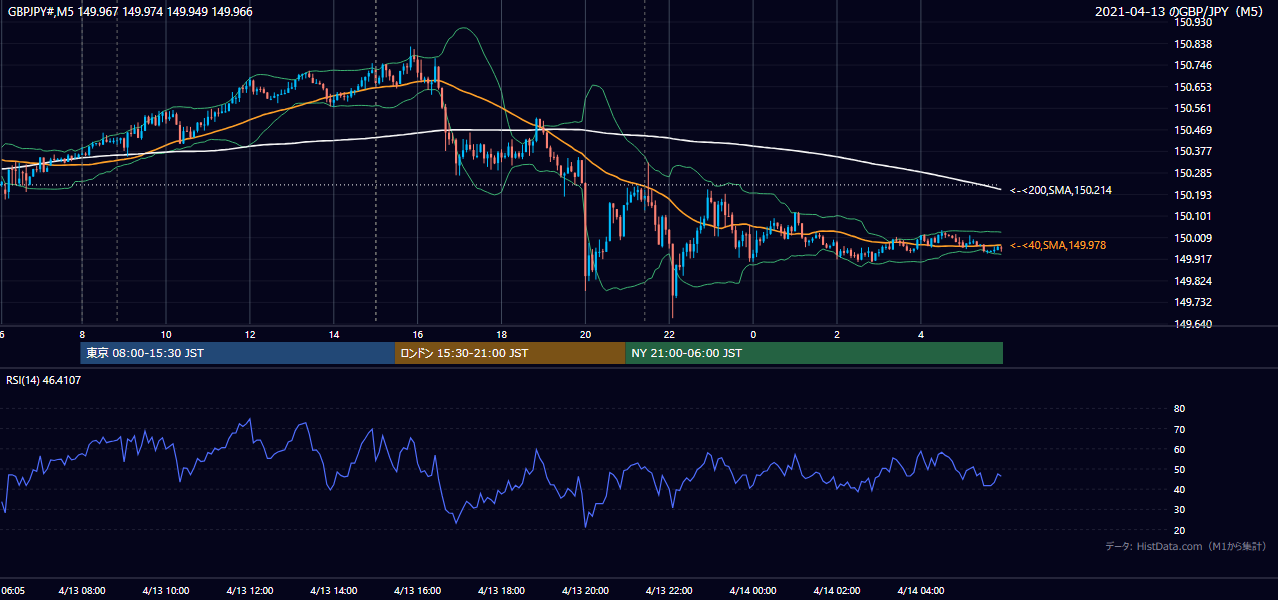1278x600 pixels.
Task: Click price level 149.917 on the axis
Action: pos(1192,259)
